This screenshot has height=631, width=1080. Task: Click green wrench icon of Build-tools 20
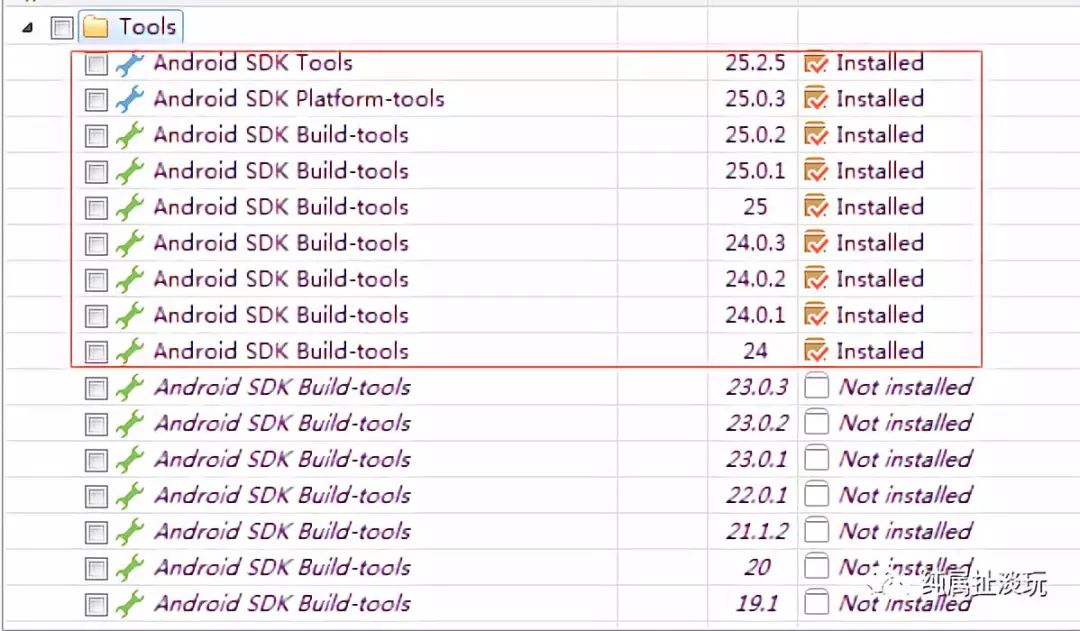point(129,568)
